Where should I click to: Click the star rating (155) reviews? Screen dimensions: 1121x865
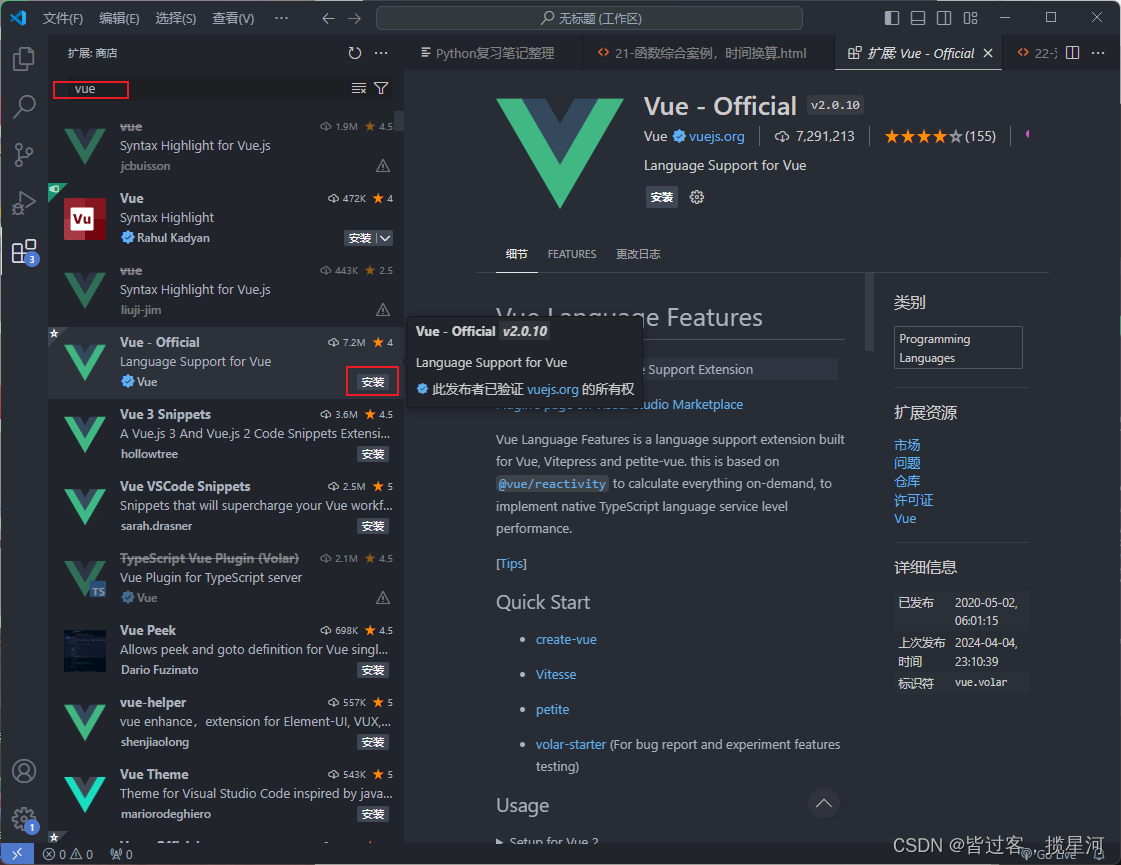coord(939,136)
